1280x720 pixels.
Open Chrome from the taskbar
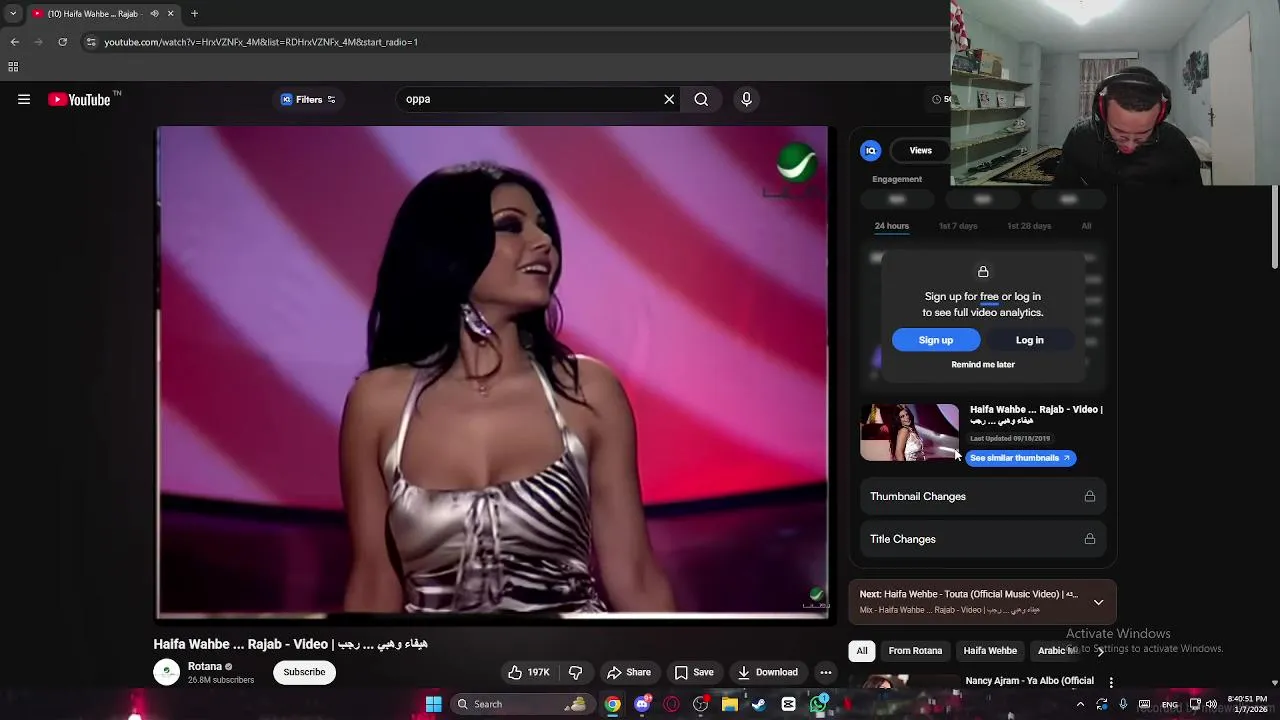612,704
